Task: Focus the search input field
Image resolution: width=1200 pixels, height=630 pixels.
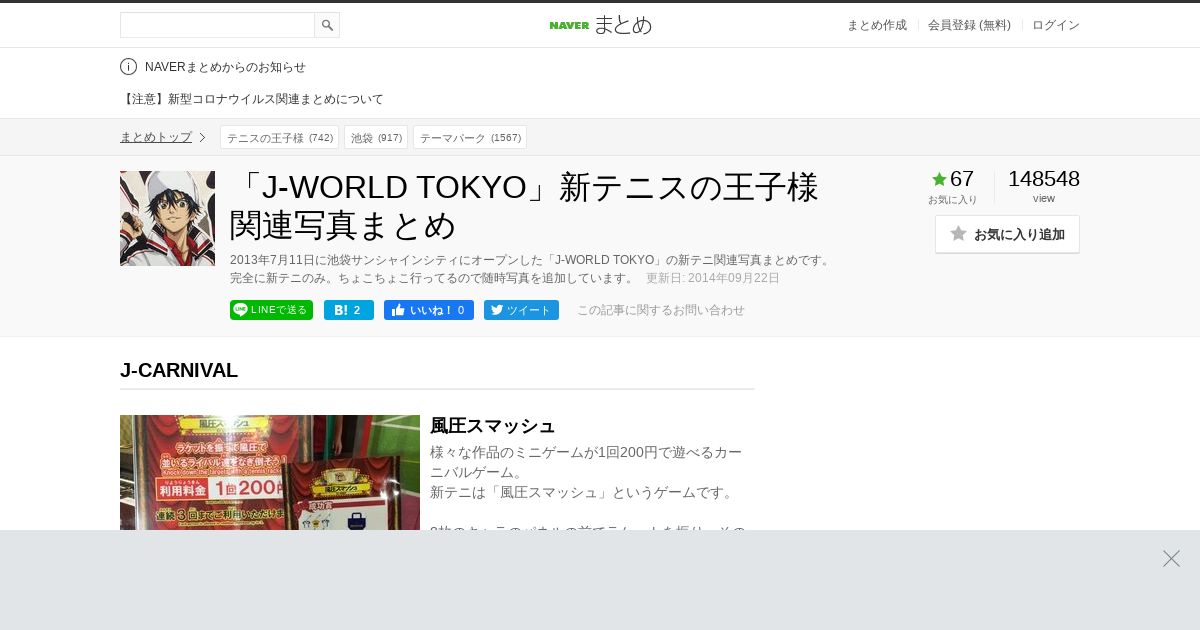Action: tap(217, 25)
